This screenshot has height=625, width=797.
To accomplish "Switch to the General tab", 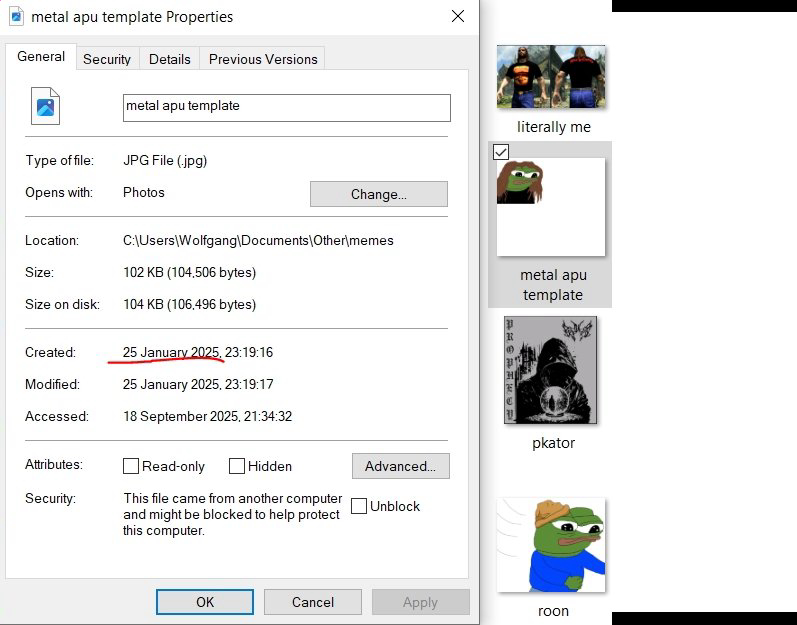I will point(41,57).
